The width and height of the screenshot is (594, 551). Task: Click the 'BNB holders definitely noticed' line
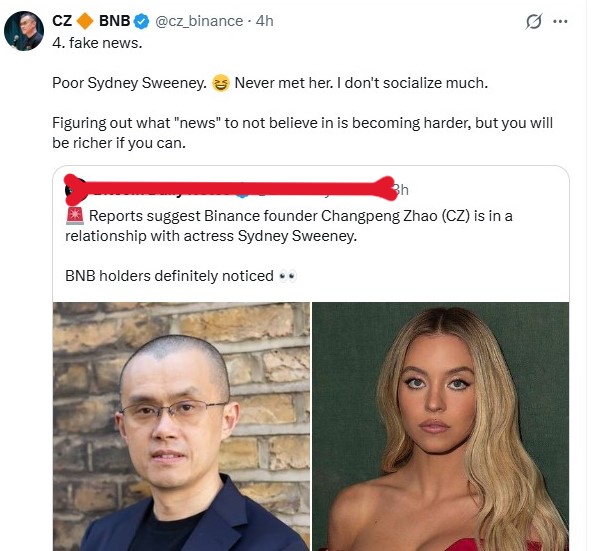pyautogui.click(x=169, y=276)
